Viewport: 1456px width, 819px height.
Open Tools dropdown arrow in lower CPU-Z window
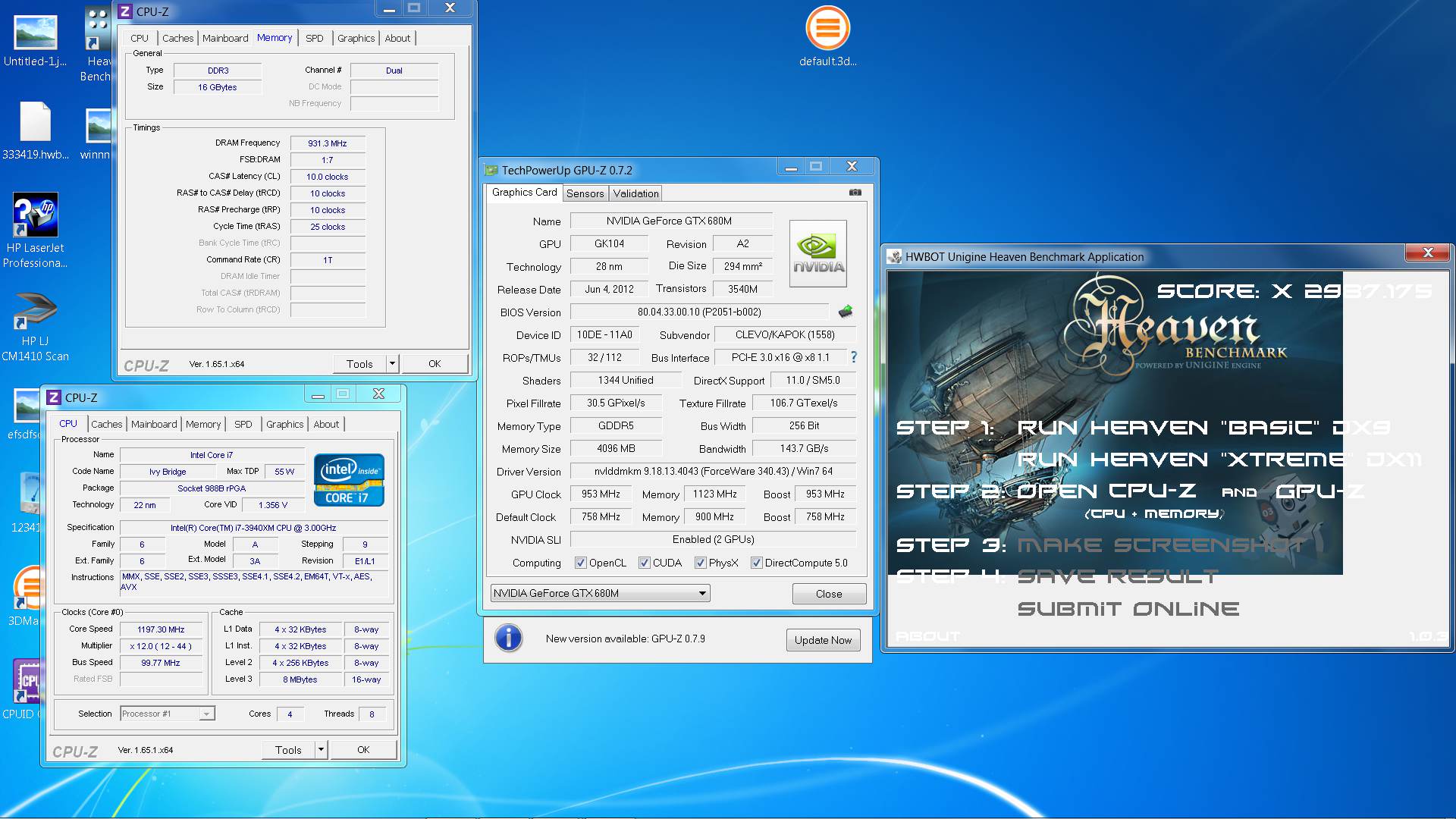(x=321, y=750)
